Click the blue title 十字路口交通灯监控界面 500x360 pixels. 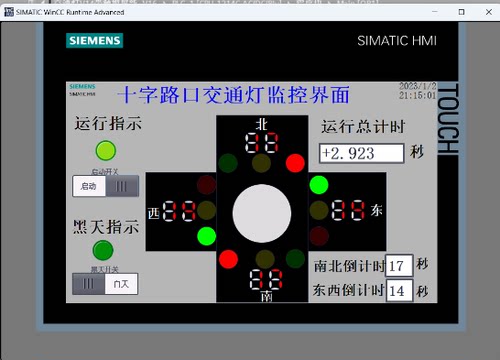(x=234, y=95)
